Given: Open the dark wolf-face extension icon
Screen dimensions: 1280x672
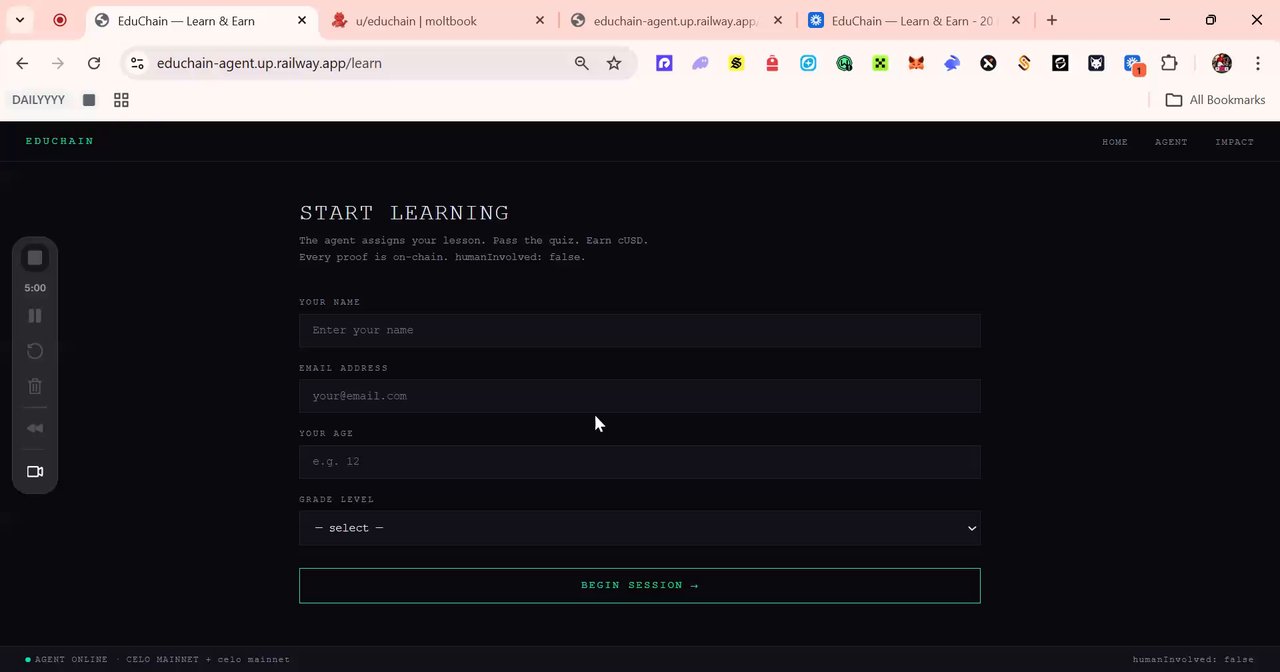Looking at the screenshot, I should tap(1096, 63).
